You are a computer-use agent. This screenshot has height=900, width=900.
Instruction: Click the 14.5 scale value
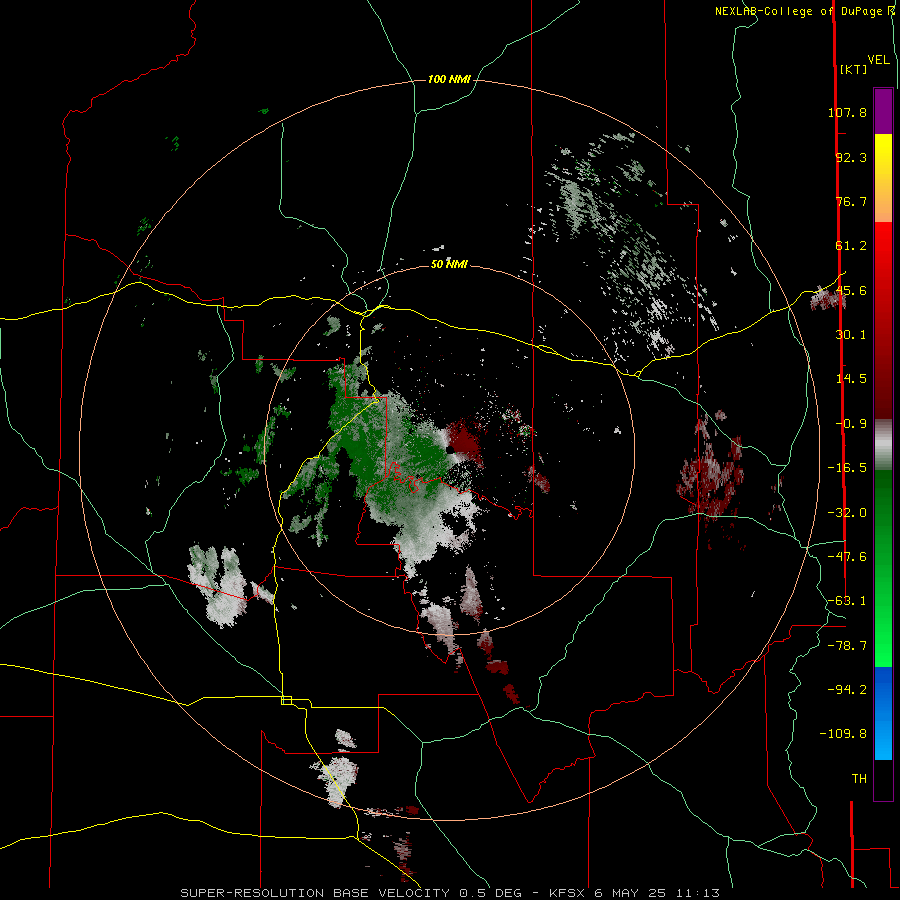click(x=851, y=379)
